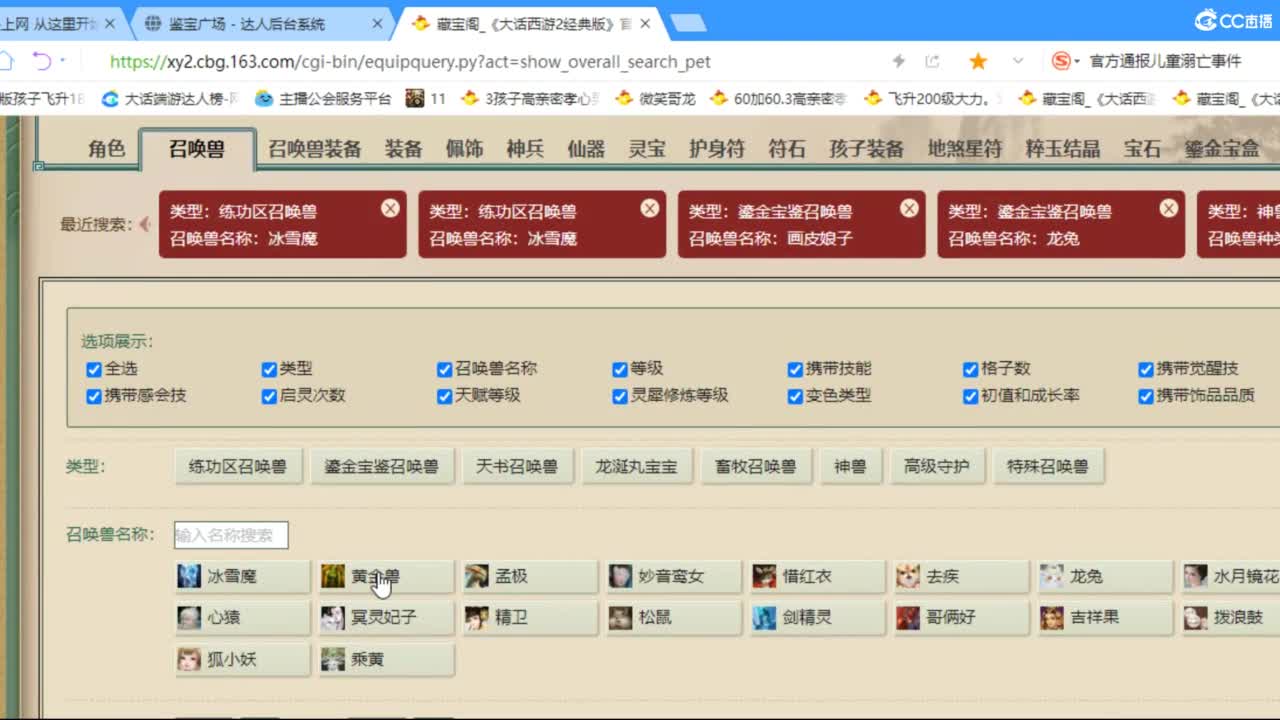Click left arrow beside 最近搜索
This screenshot has width=1280, height=720.
(145, 224)
